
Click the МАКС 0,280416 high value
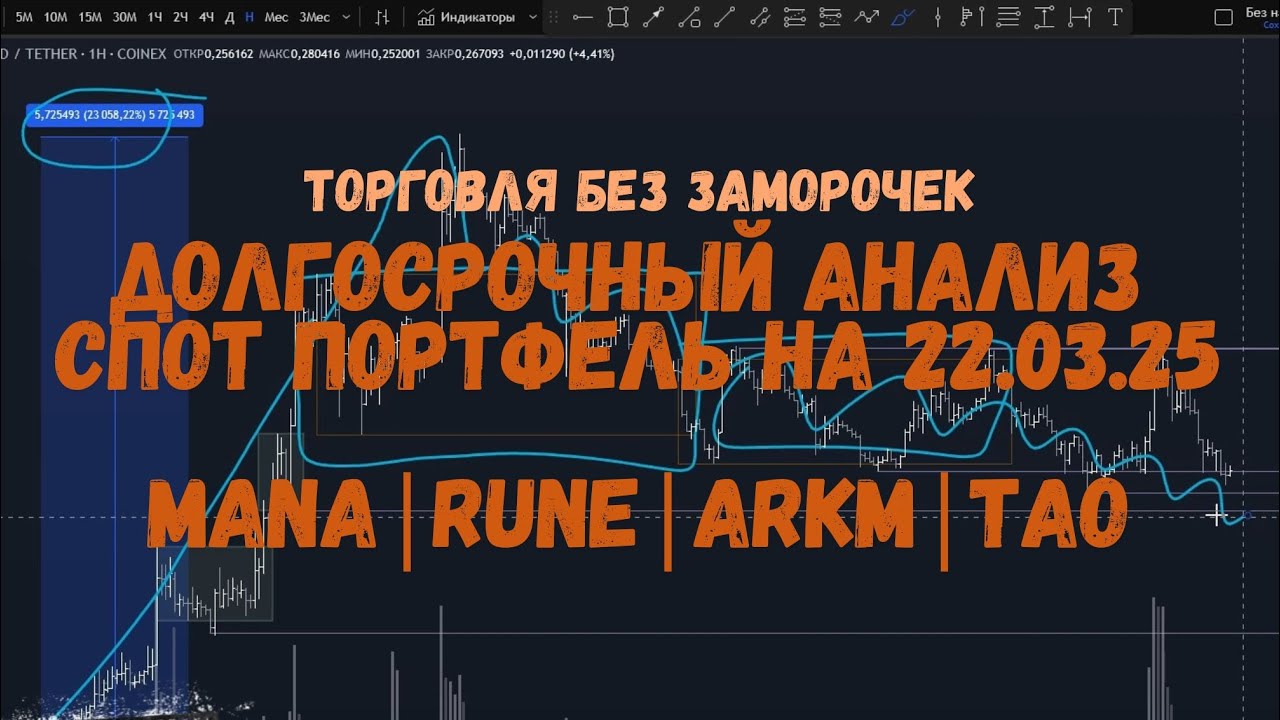[x=298, y=54]
